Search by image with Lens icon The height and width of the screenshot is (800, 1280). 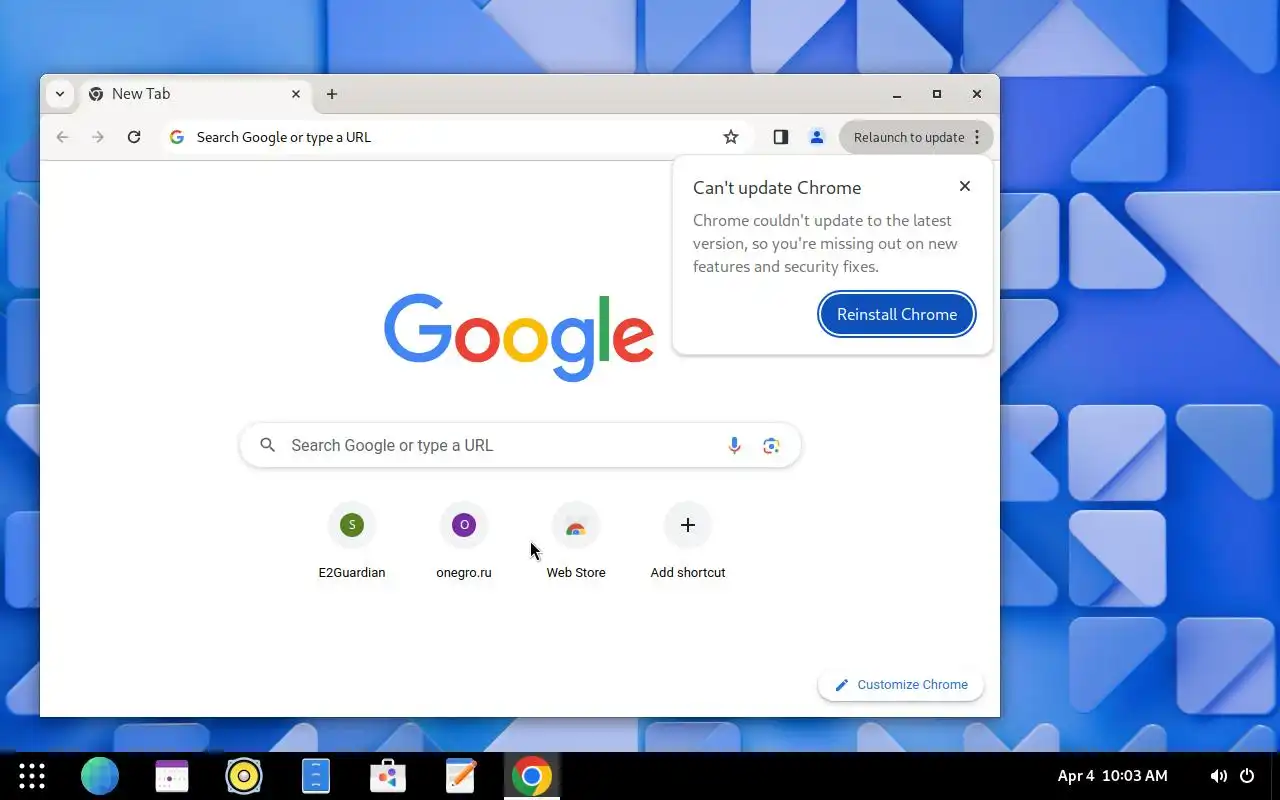tap(771, 445)
